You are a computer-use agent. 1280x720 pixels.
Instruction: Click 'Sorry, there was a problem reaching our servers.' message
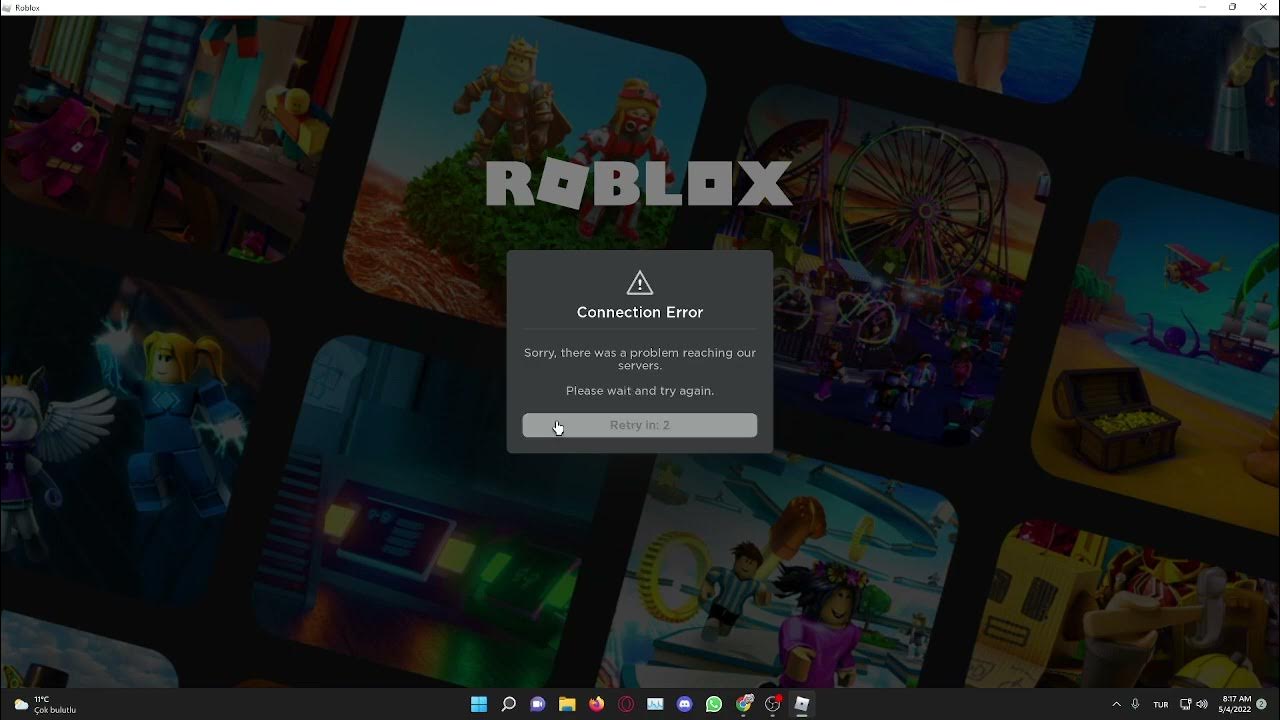(640, 359)
